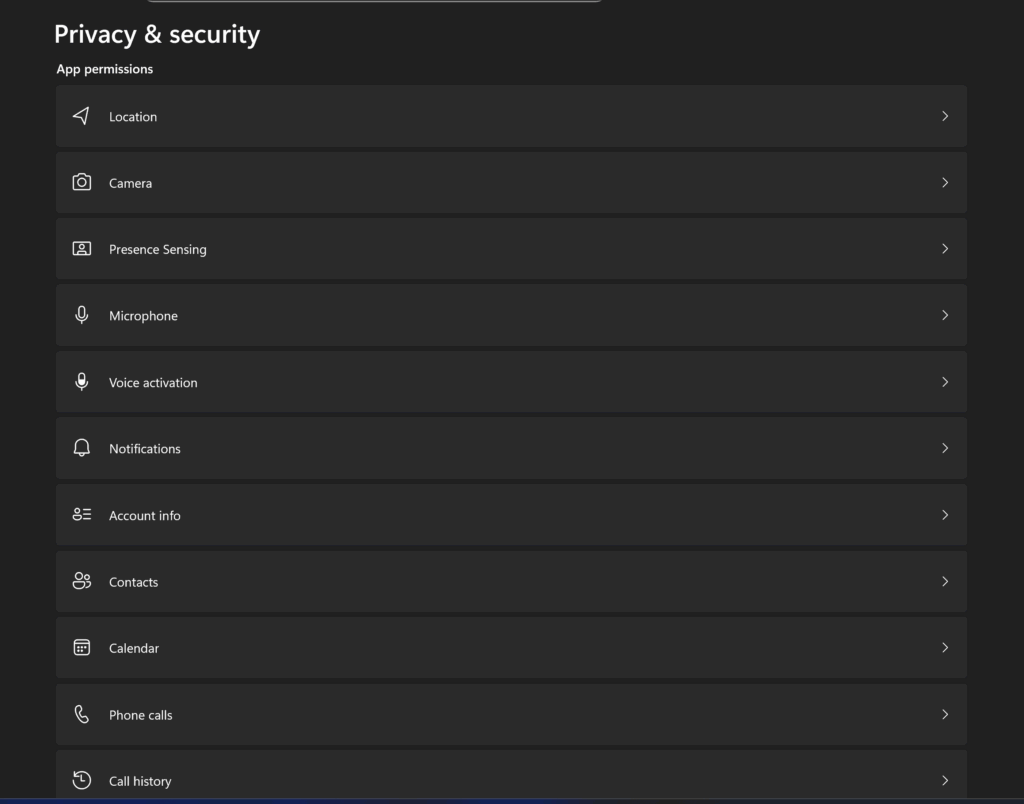Click the Account info icon
1024x804 pixels.
[x=81, y=514]
